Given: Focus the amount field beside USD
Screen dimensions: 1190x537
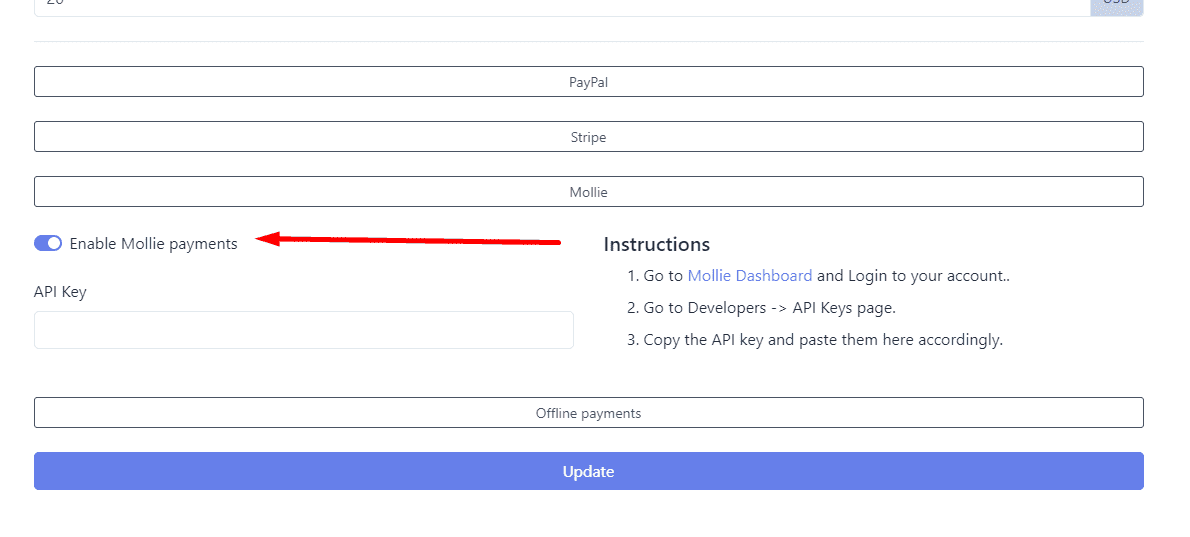Looking at the screenshot, I should coord(560,5).
